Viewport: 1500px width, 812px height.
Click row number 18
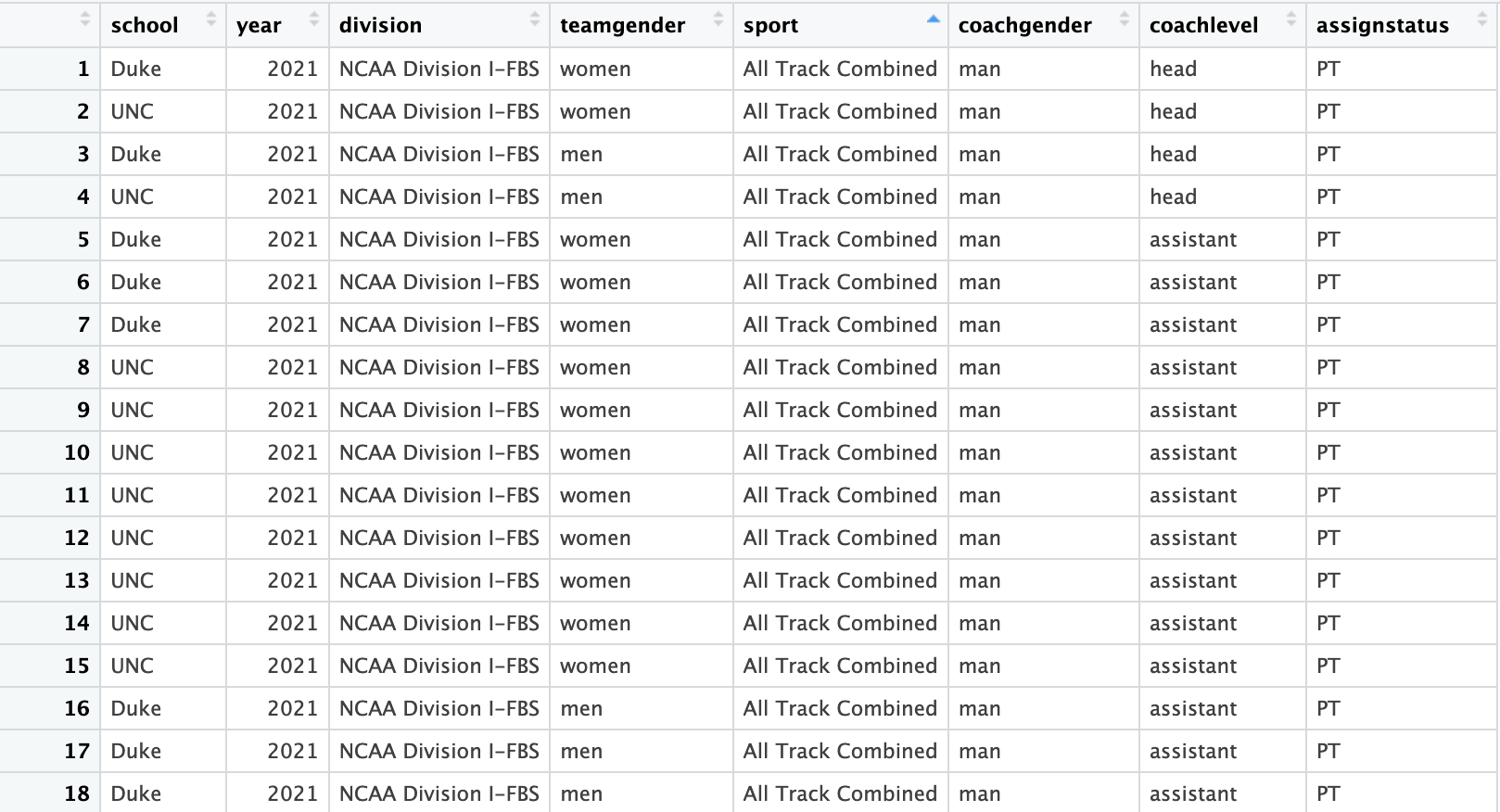[x=77, y=794]
